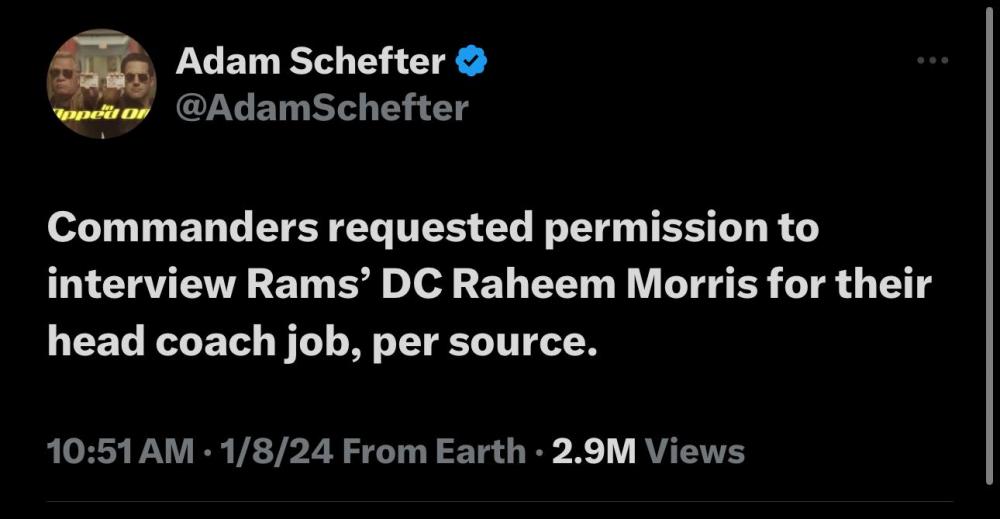
Task: Open the three-dot more options menu
Action: [x=932, y=61]
